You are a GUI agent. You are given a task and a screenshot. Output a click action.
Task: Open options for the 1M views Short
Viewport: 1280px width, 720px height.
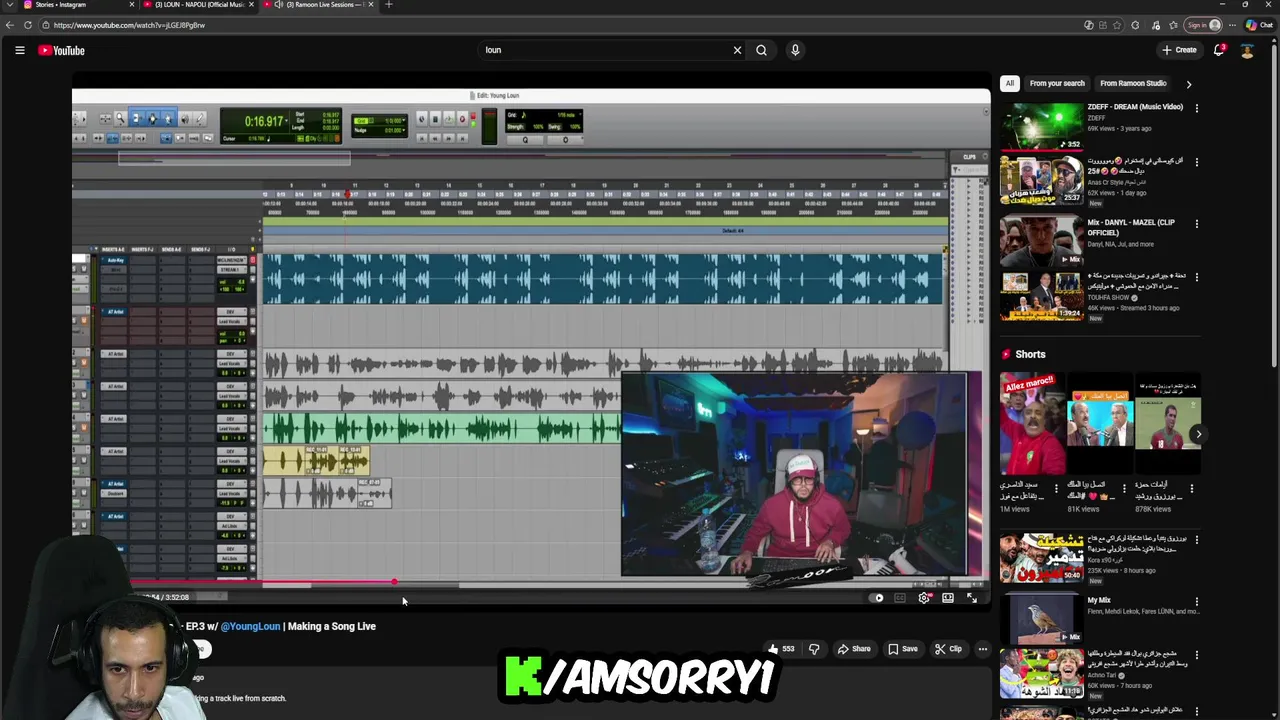coord(1058,489)
